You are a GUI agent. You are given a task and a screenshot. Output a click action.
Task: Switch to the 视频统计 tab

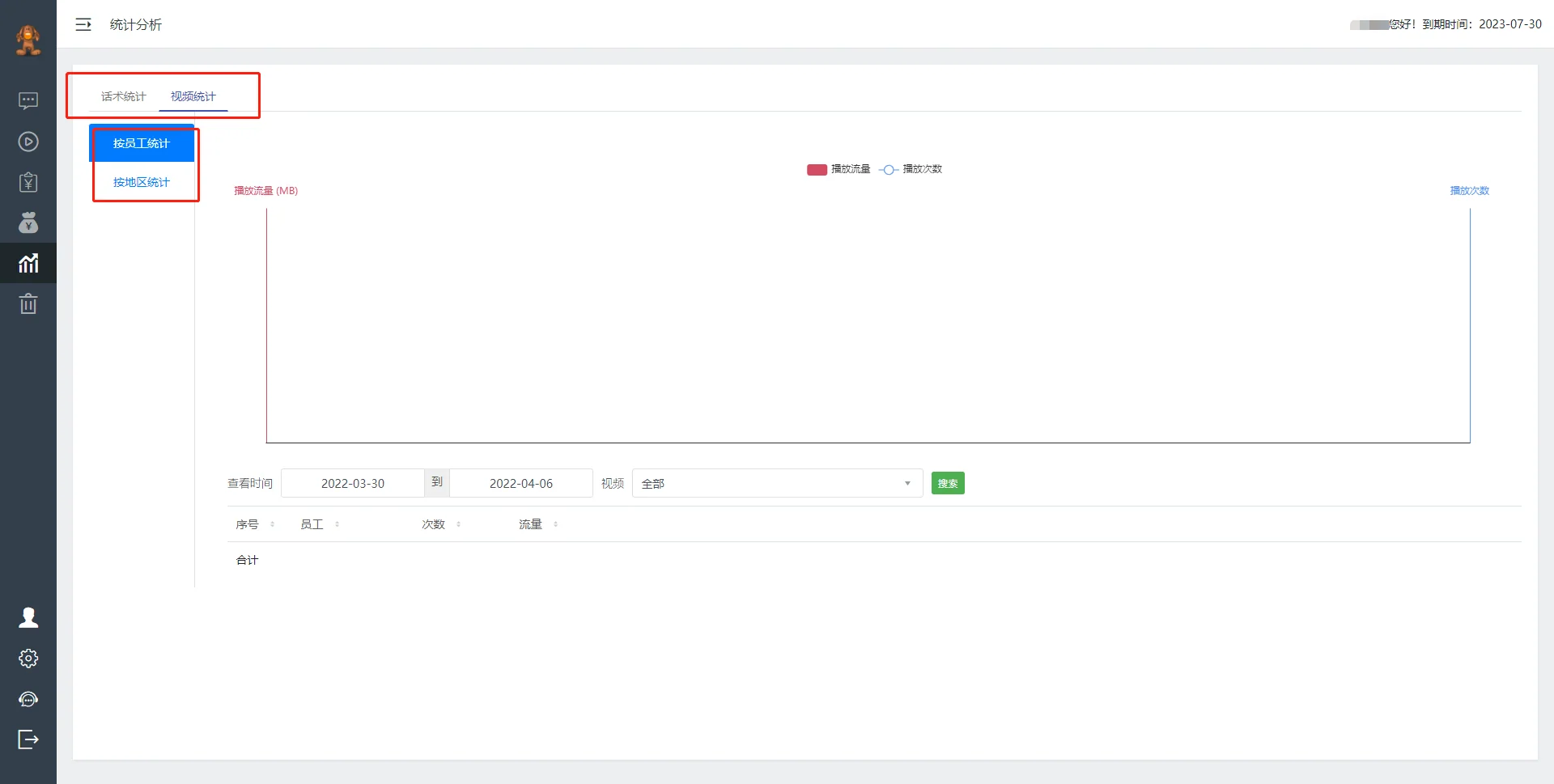193,96
